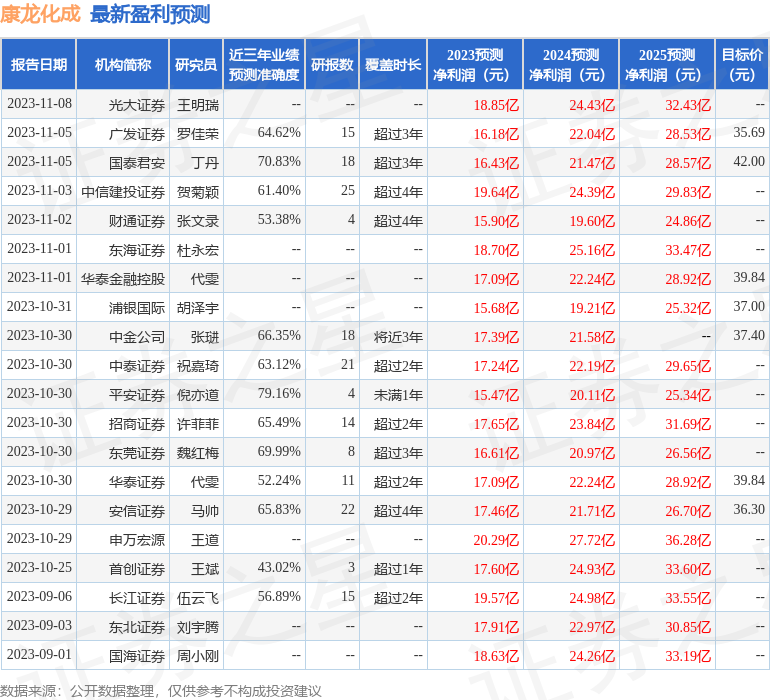Click the 2025预测净利润 column header
770x700 pixels.
667,64
